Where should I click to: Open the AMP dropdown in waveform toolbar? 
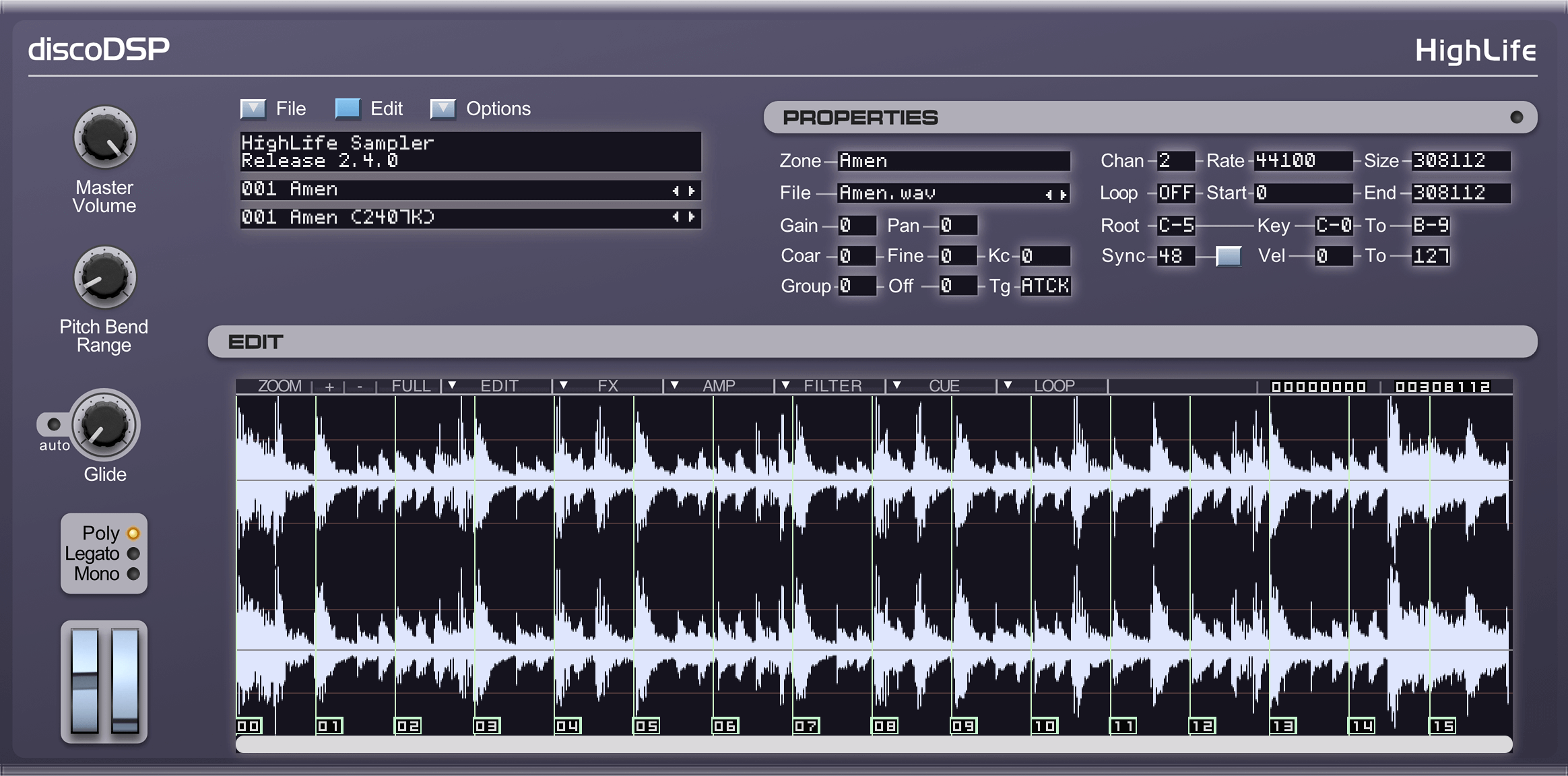coord(719,387)
